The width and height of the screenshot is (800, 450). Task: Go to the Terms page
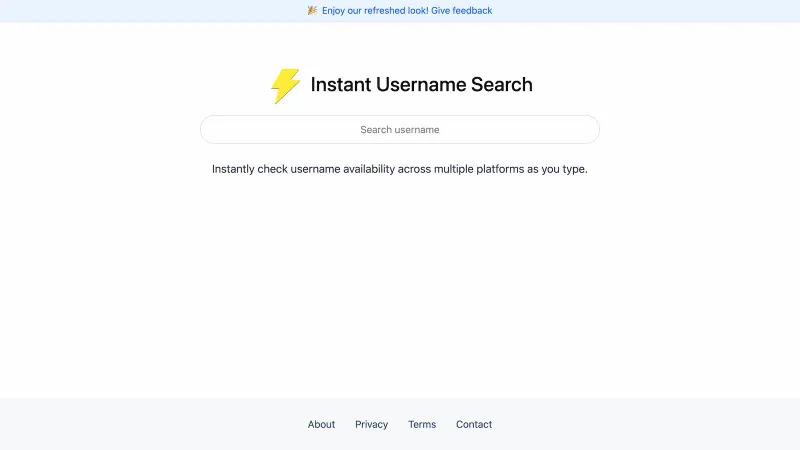click(422, 424)
